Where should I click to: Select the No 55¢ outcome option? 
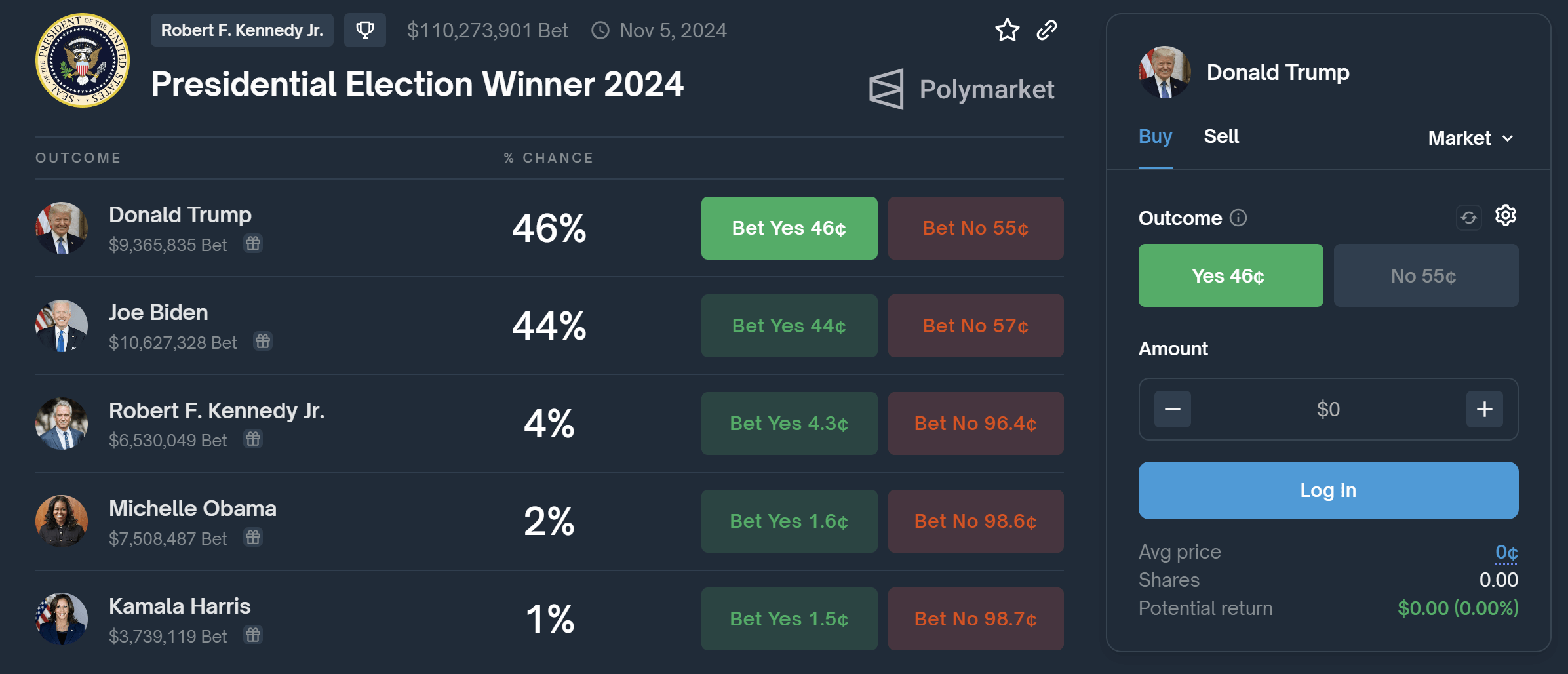pos(1426,275)
